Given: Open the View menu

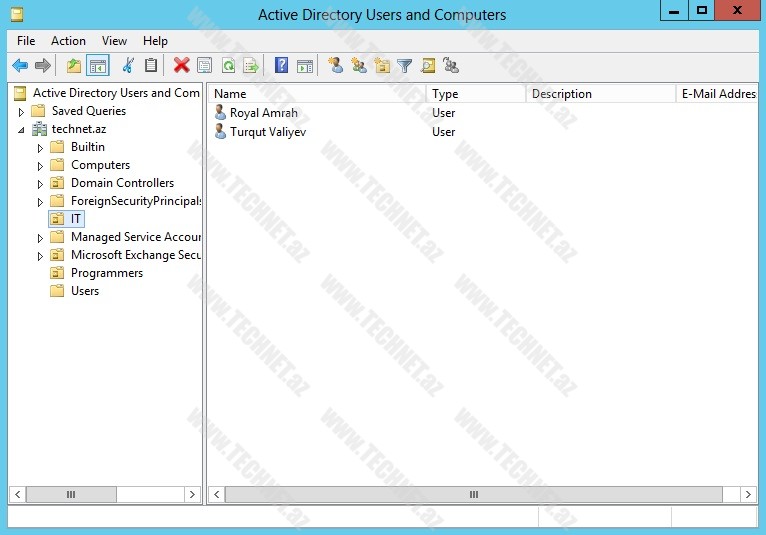Looking at the screenshot, I should 114,41.
